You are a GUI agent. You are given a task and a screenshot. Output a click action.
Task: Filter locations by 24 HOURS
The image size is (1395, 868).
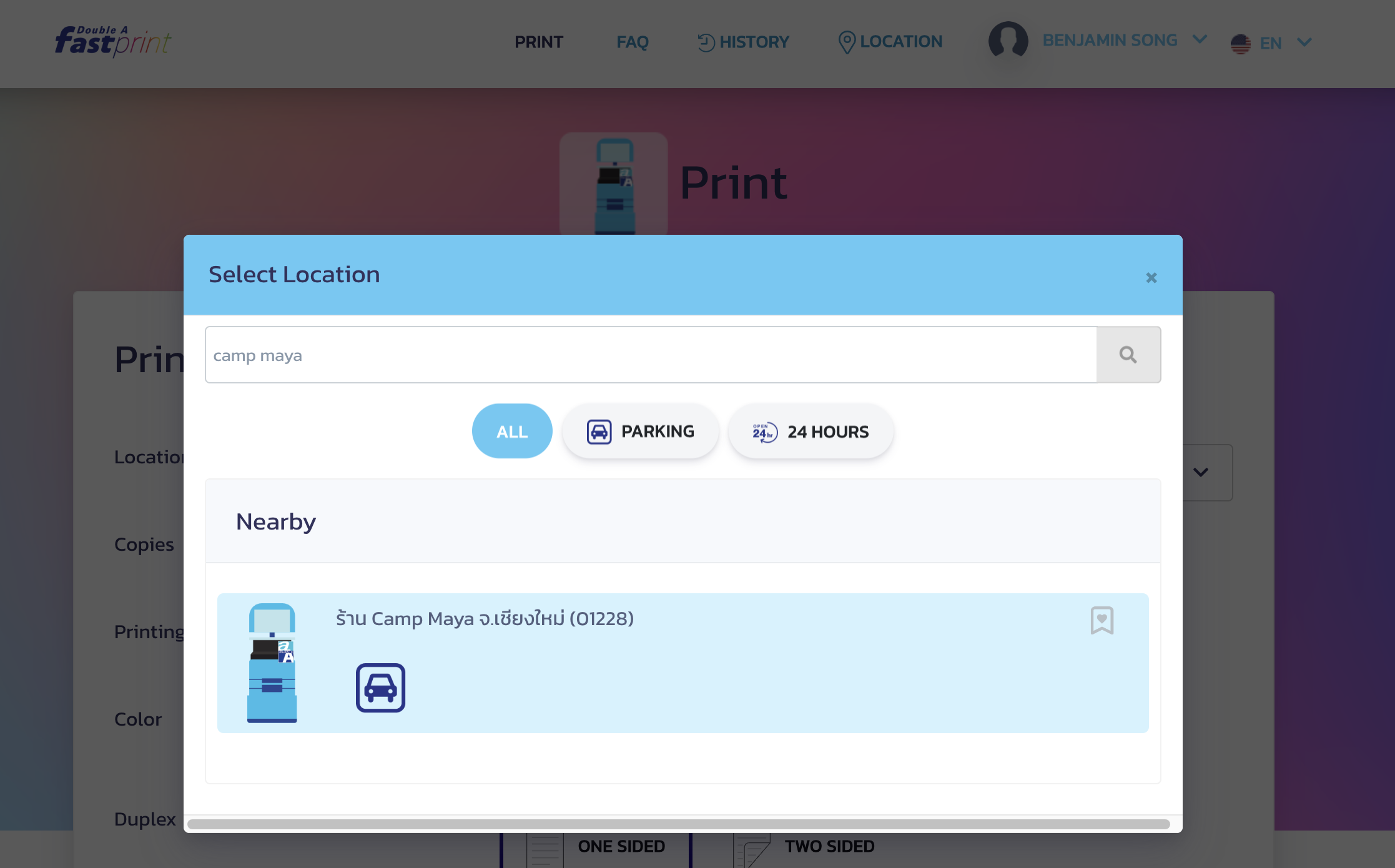(810, 432)
